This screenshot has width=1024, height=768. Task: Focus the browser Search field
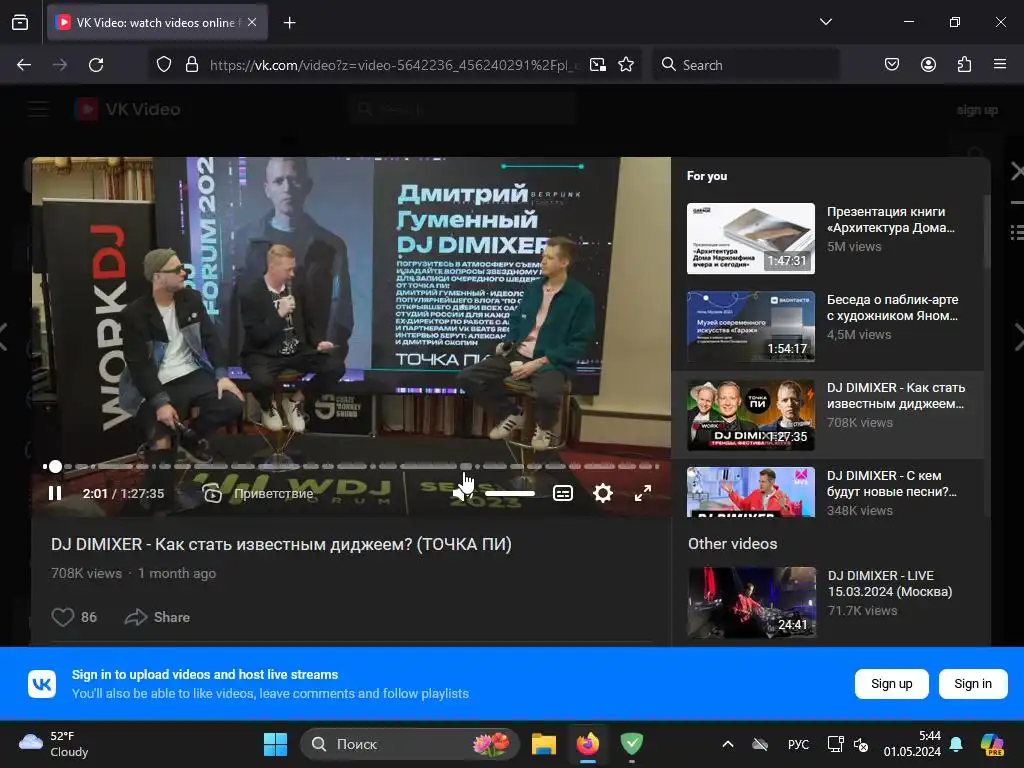pyautogui.click(x=746, y=65)
